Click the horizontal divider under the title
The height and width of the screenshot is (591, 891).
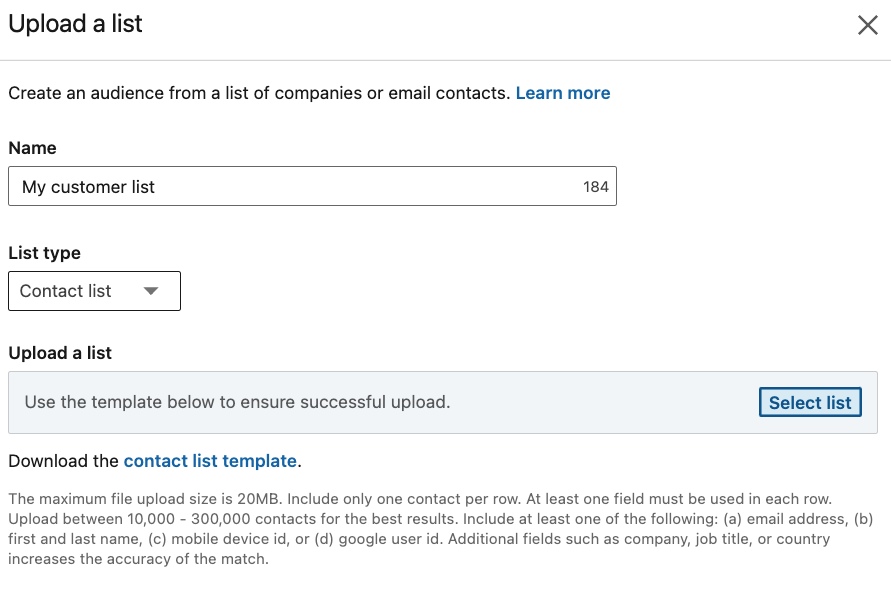(446, 60)
